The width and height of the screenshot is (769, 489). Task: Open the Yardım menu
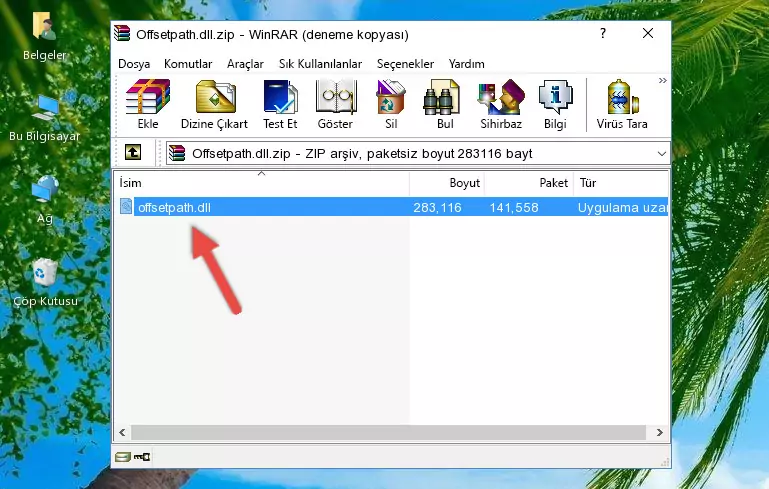pos(466,64)
